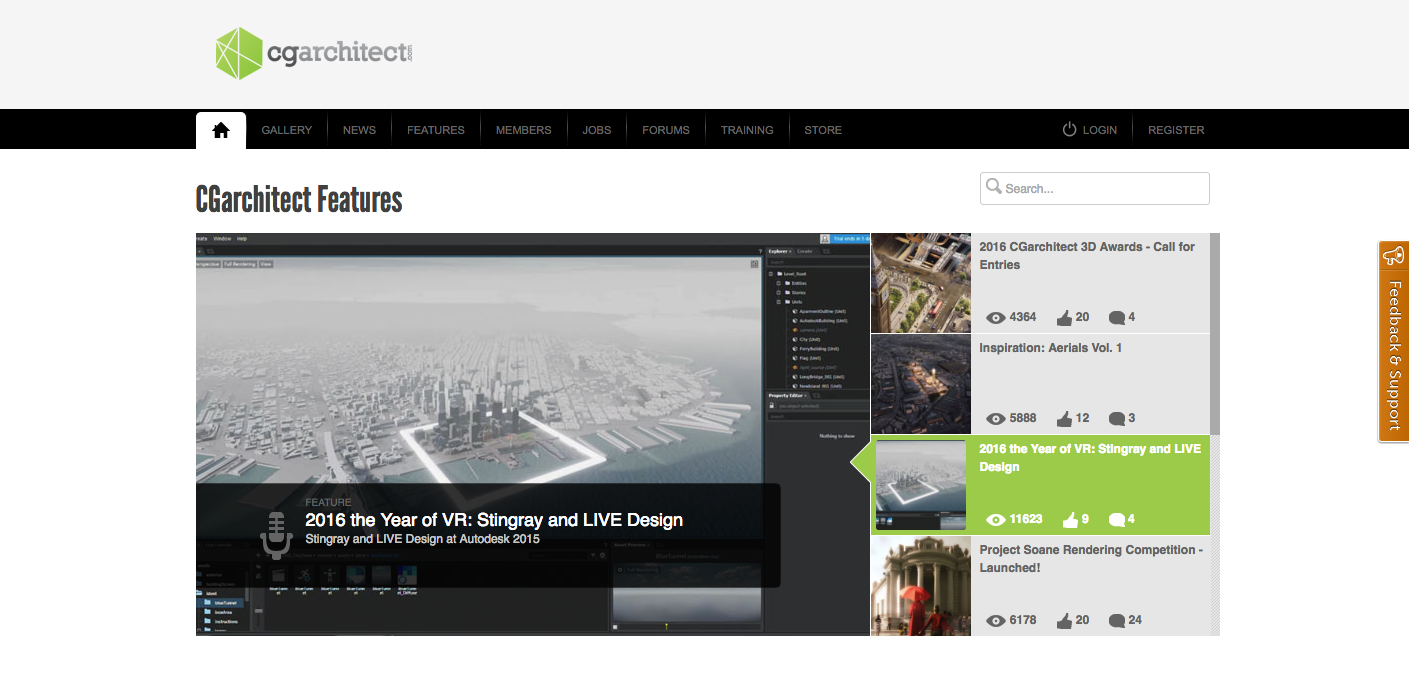This screenshot has height=675, width=1409.
Task: Click the Aerials Vol. 1 night city thumbnail
Action: [921, 384]
